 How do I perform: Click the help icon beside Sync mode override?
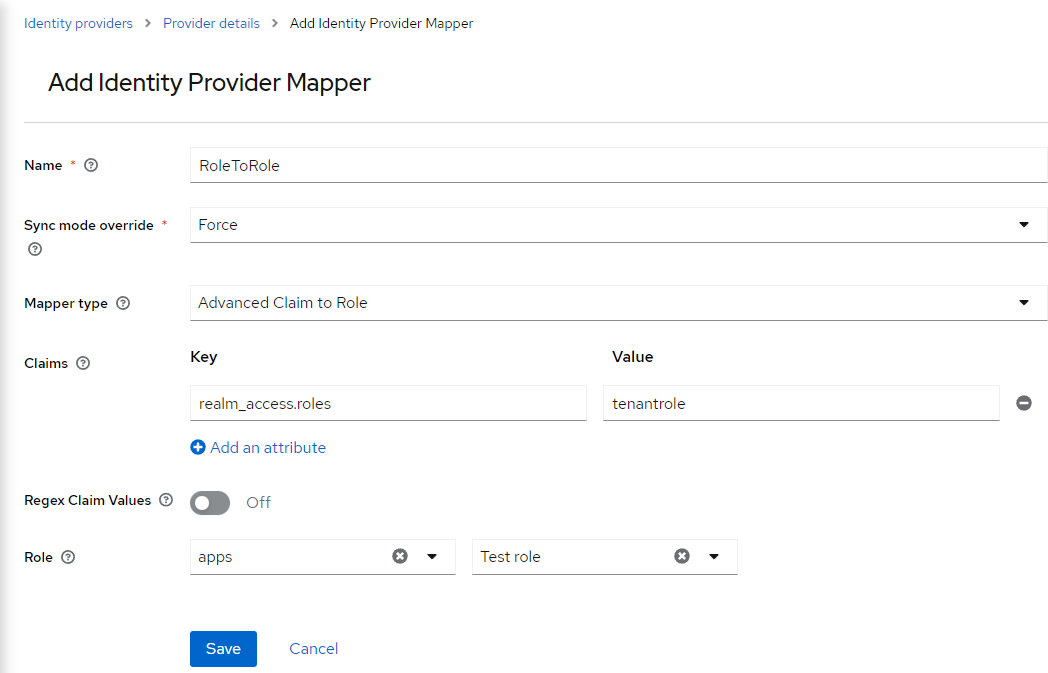(x=34, y=249)
